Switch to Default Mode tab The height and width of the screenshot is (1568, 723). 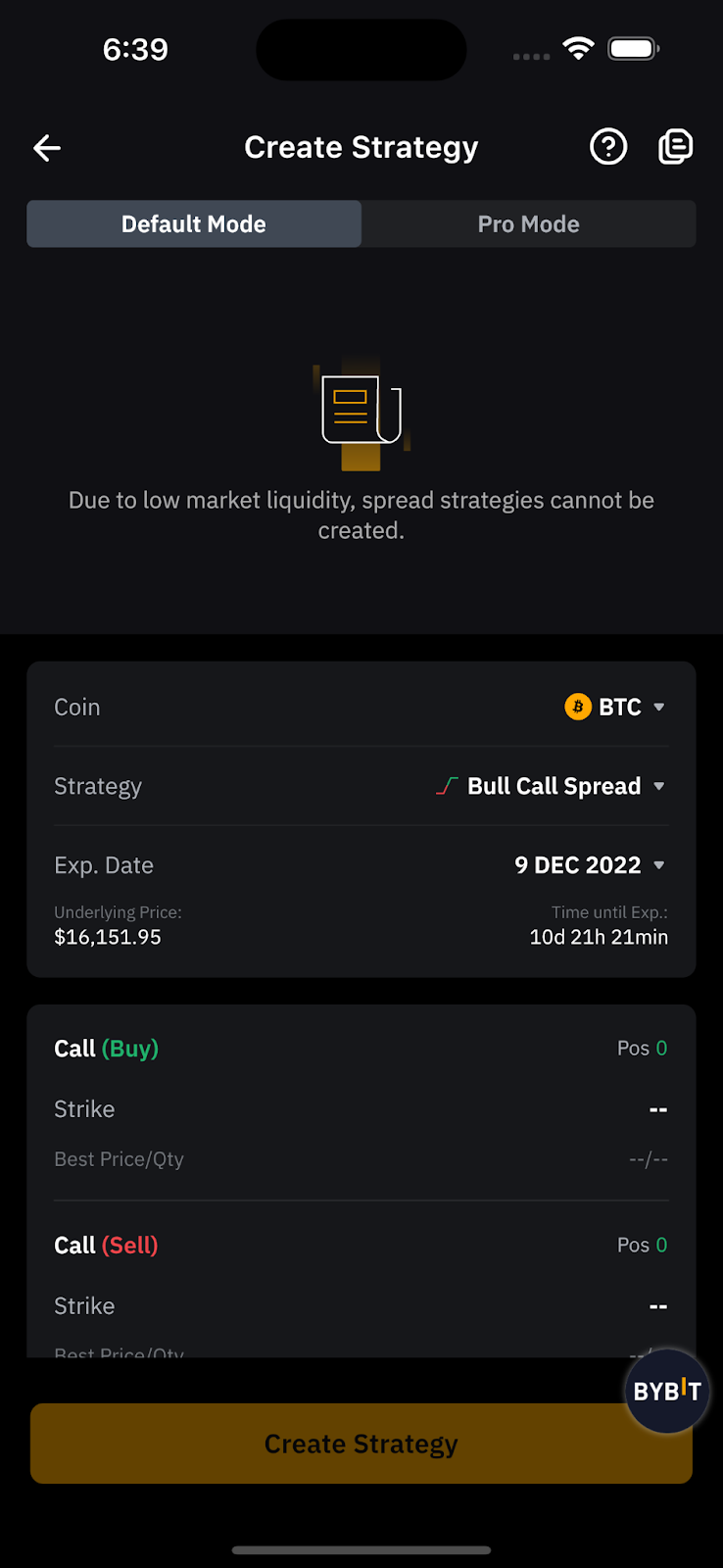194,224
